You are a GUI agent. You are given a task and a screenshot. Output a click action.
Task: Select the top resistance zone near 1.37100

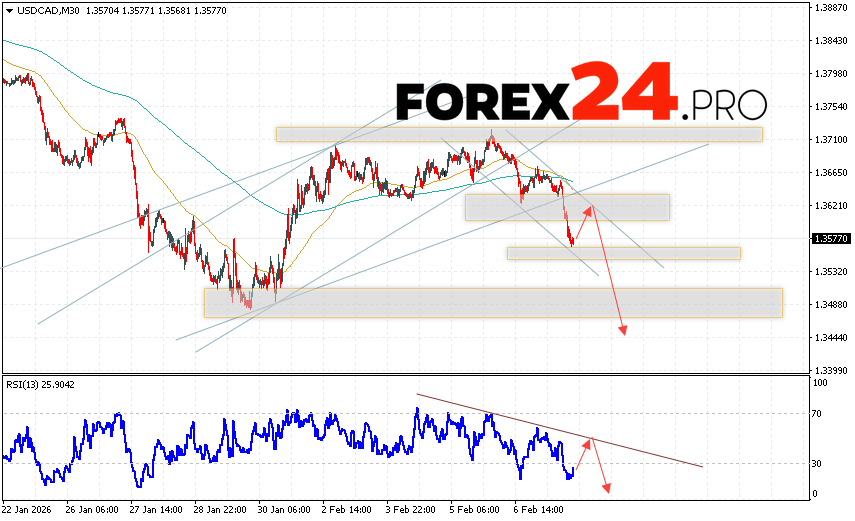[x=518, y=134]
